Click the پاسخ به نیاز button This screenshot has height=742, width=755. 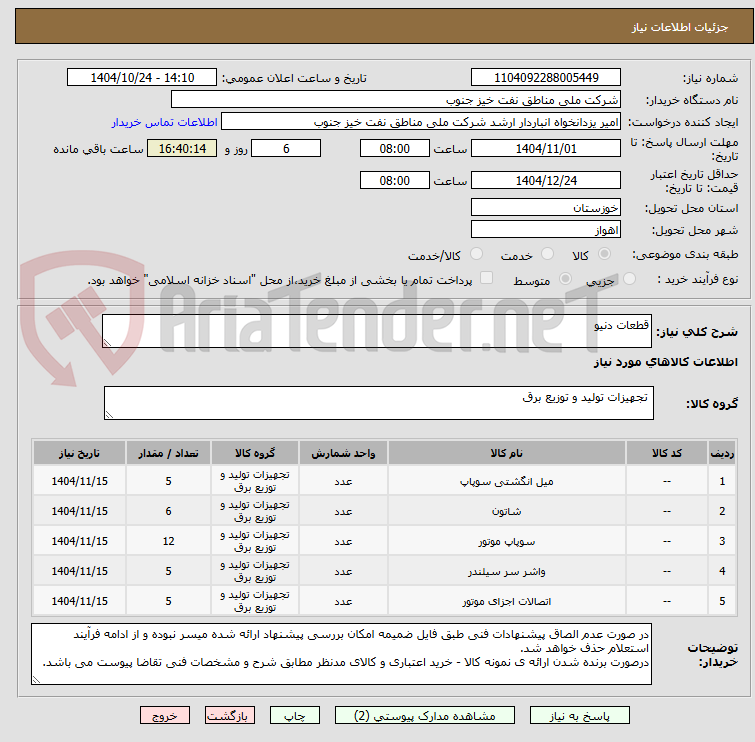(x=580, y=716)
